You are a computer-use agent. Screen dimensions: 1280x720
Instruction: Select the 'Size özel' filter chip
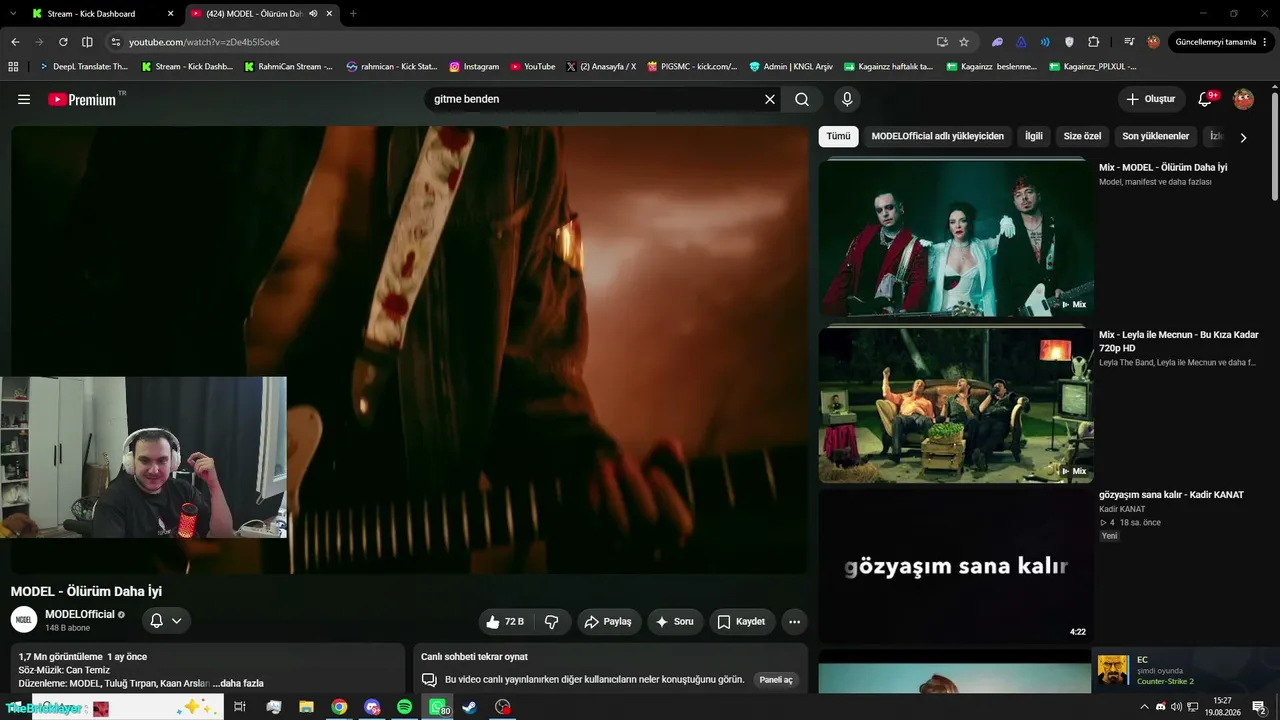(x=1082, y=136)
